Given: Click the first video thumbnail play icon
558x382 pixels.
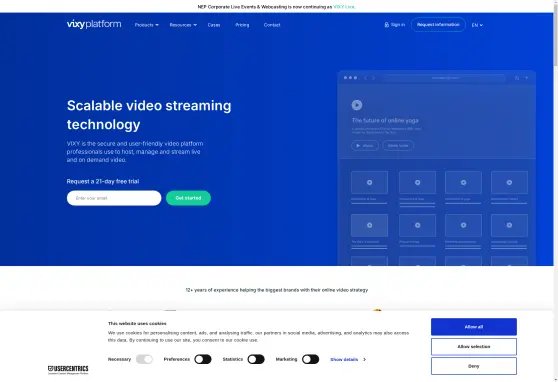Looking at the screenshot, I should pyautogui.click(x=369, y=183).
